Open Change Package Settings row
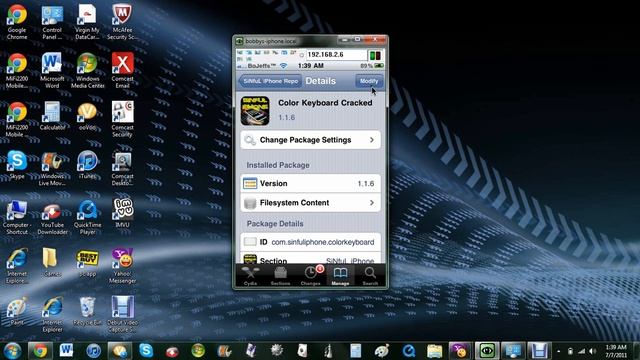The image size is (640, 360). (x=311, y=140)
